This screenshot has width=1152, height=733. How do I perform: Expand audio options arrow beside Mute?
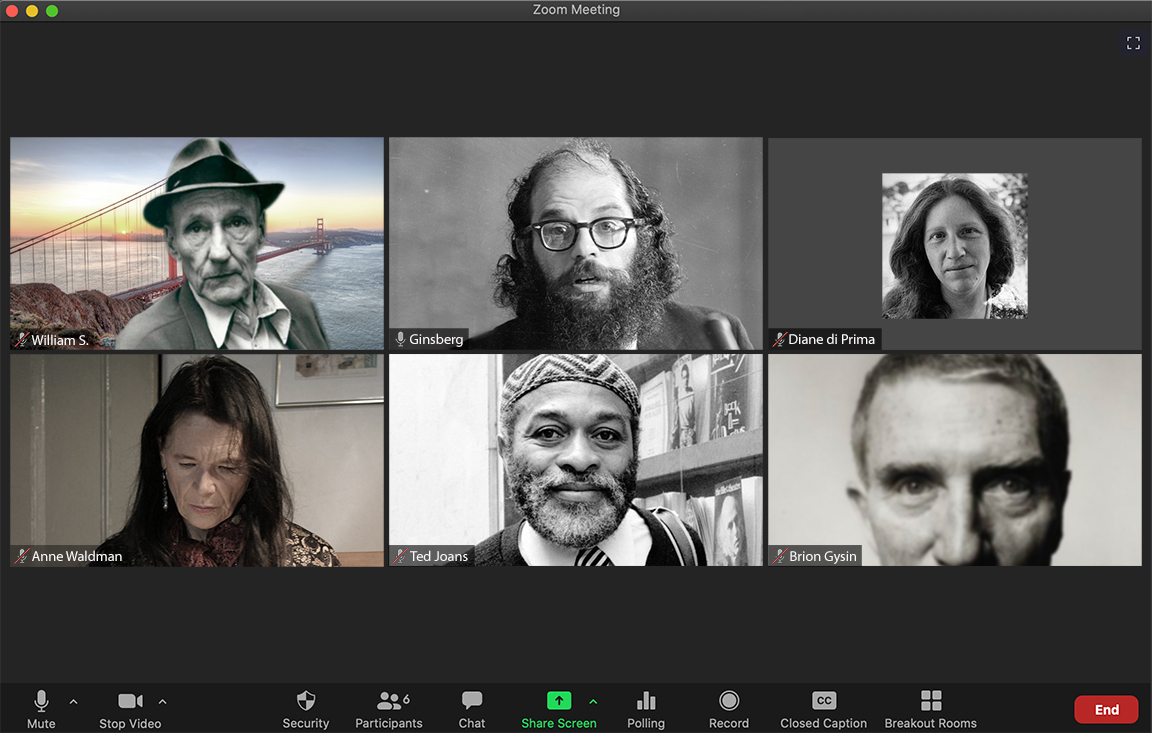point(73,701)
